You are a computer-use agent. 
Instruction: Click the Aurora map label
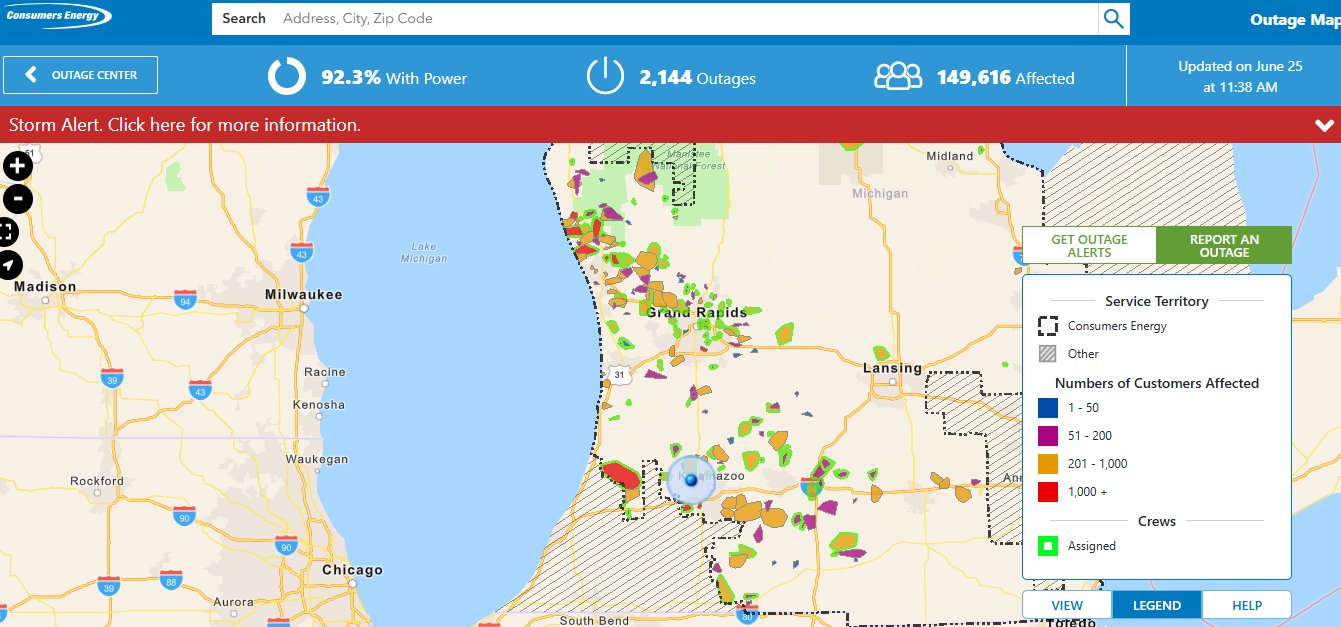234,602
